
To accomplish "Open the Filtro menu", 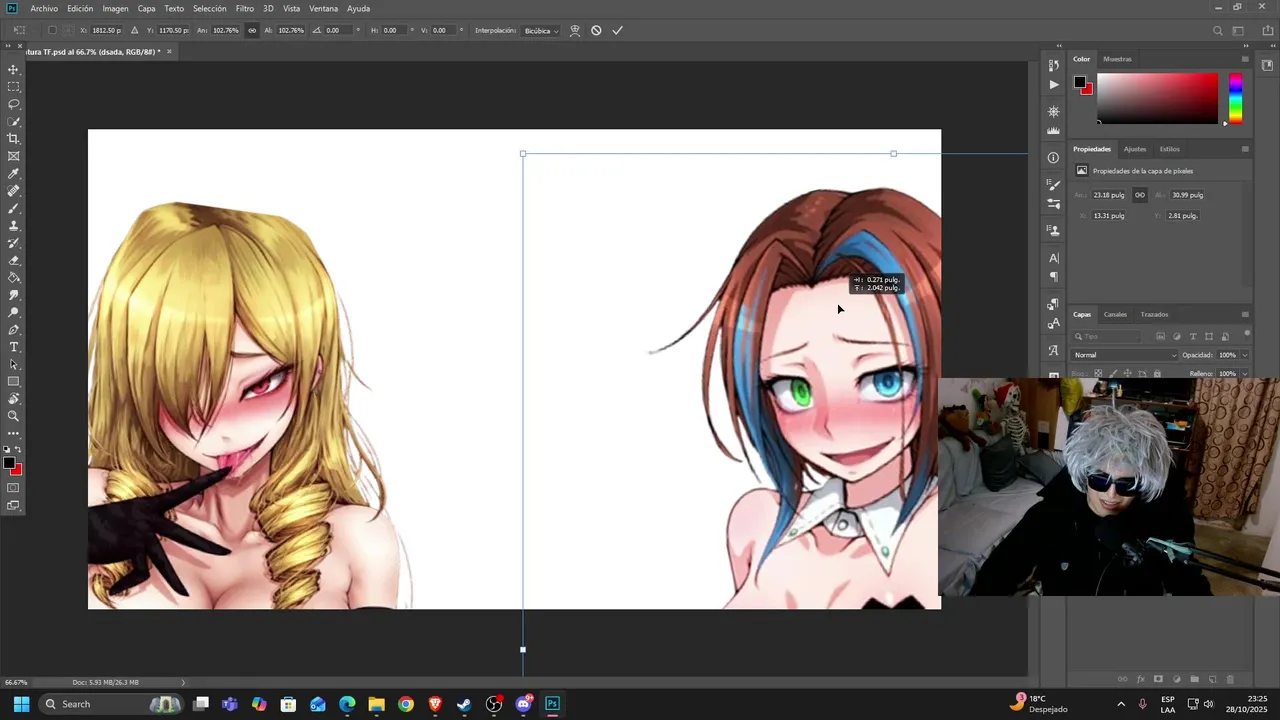I will click(244, 8).
